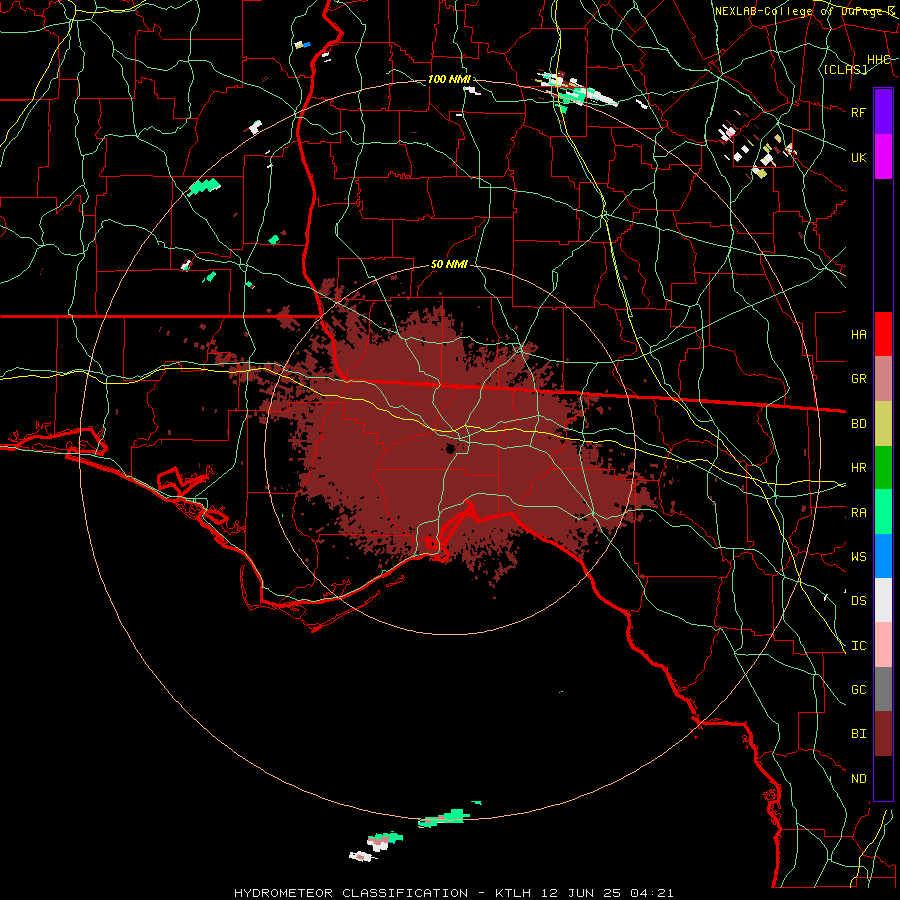This screenshot has width=900, height=900.
Task: Click the RF purple legend swatch
Action: coord(883,111)
